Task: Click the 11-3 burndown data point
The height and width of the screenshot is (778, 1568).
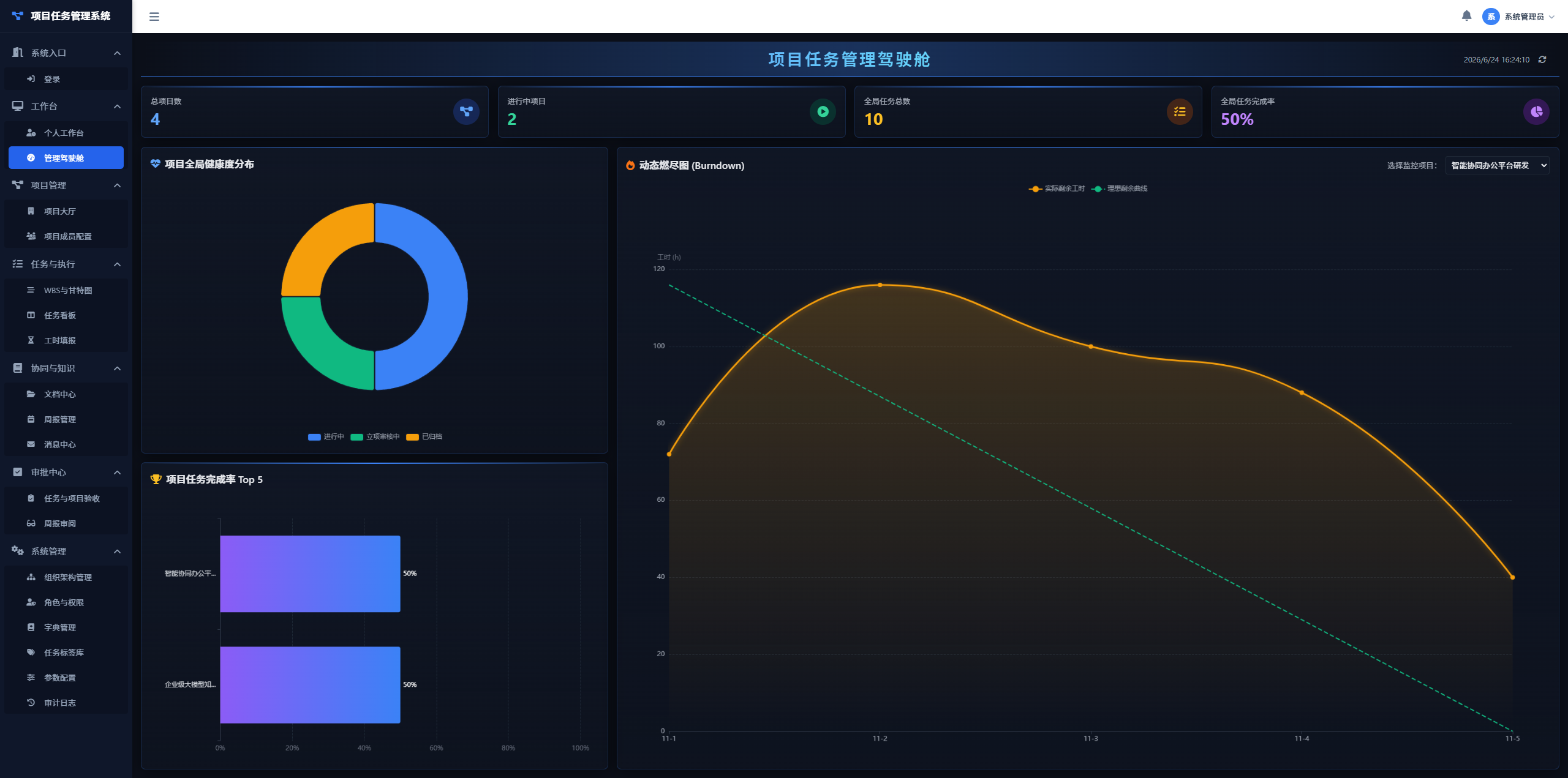Action: pyautogui.click(x=1091, y=346)
